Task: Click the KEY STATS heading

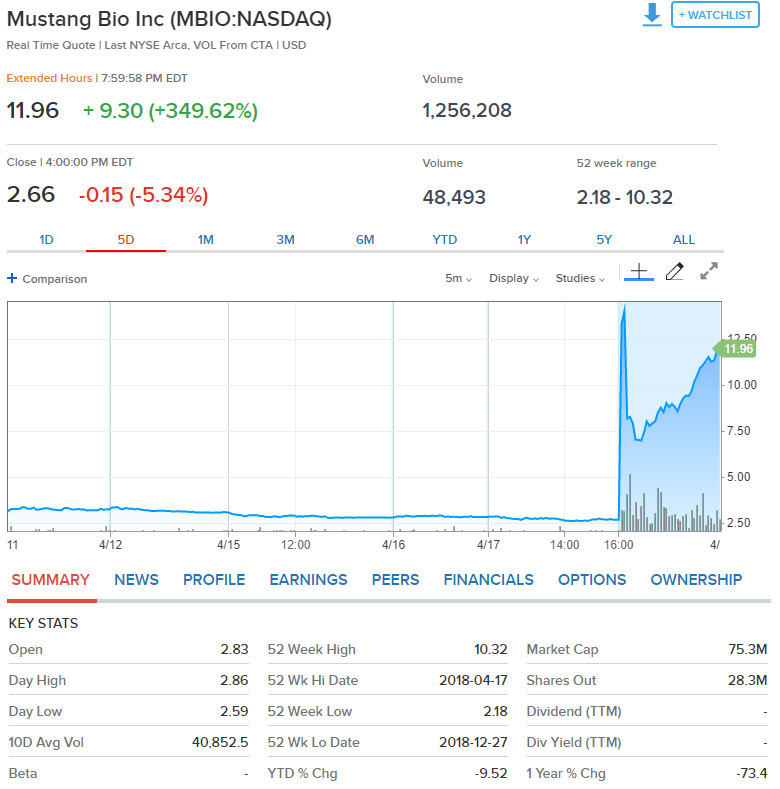Action: click(43, 623)
